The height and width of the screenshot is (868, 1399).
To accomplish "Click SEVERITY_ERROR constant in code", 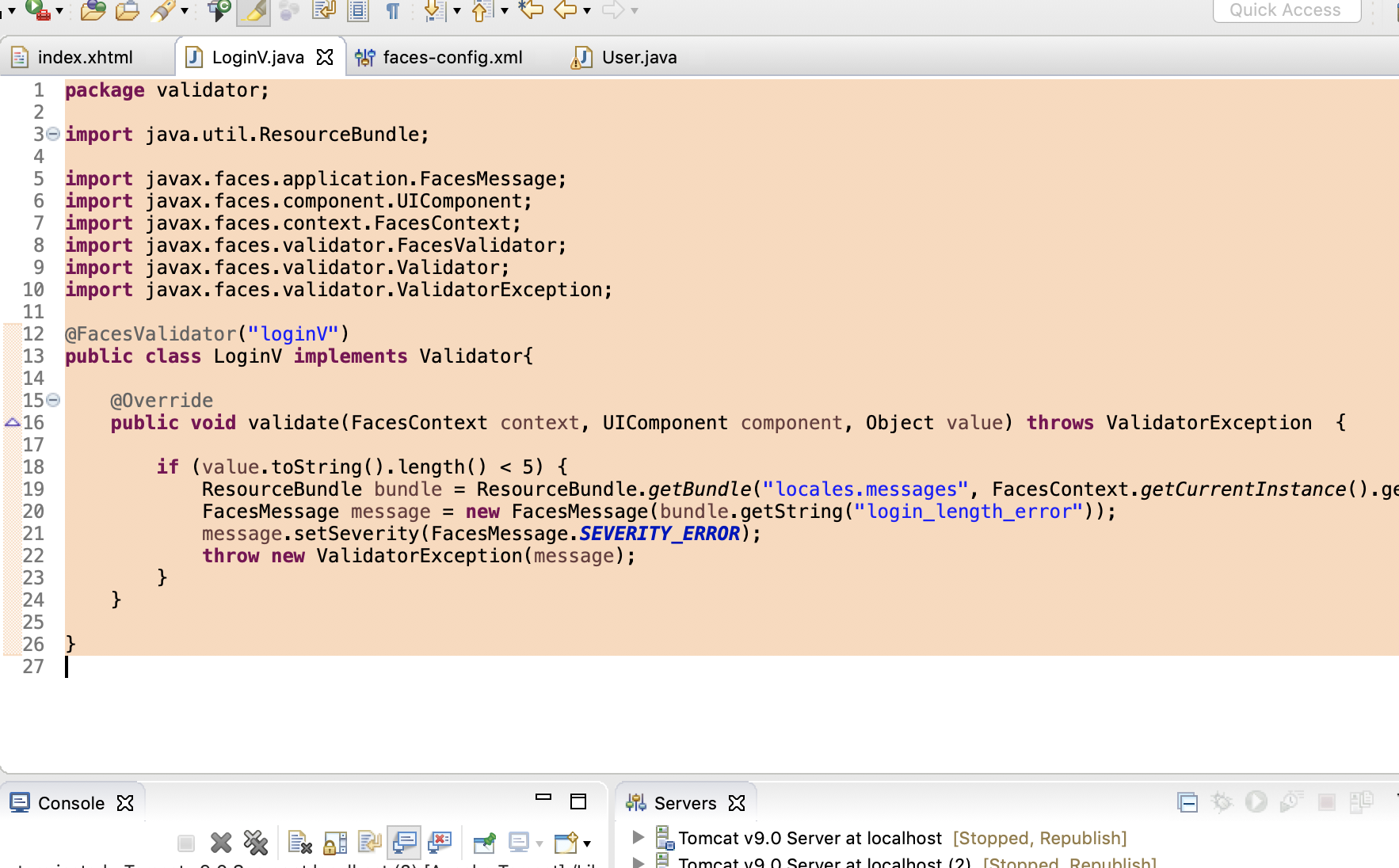I will (660, 534).
